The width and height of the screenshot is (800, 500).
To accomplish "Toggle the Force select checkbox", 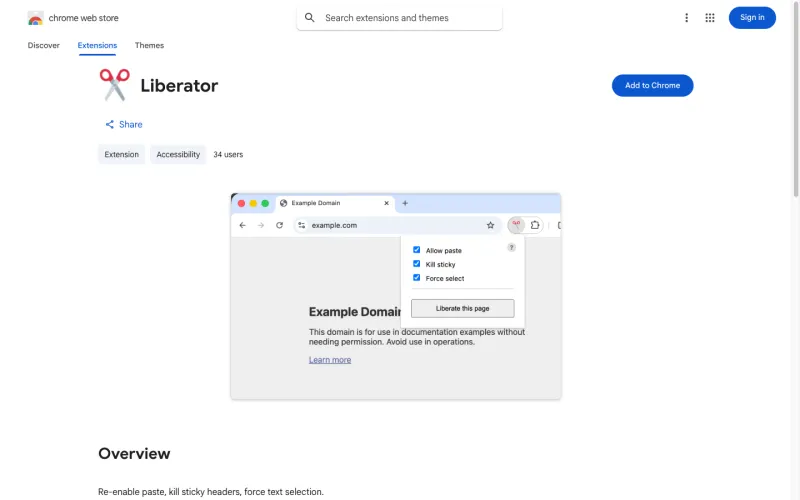I will tap(416, 278).
